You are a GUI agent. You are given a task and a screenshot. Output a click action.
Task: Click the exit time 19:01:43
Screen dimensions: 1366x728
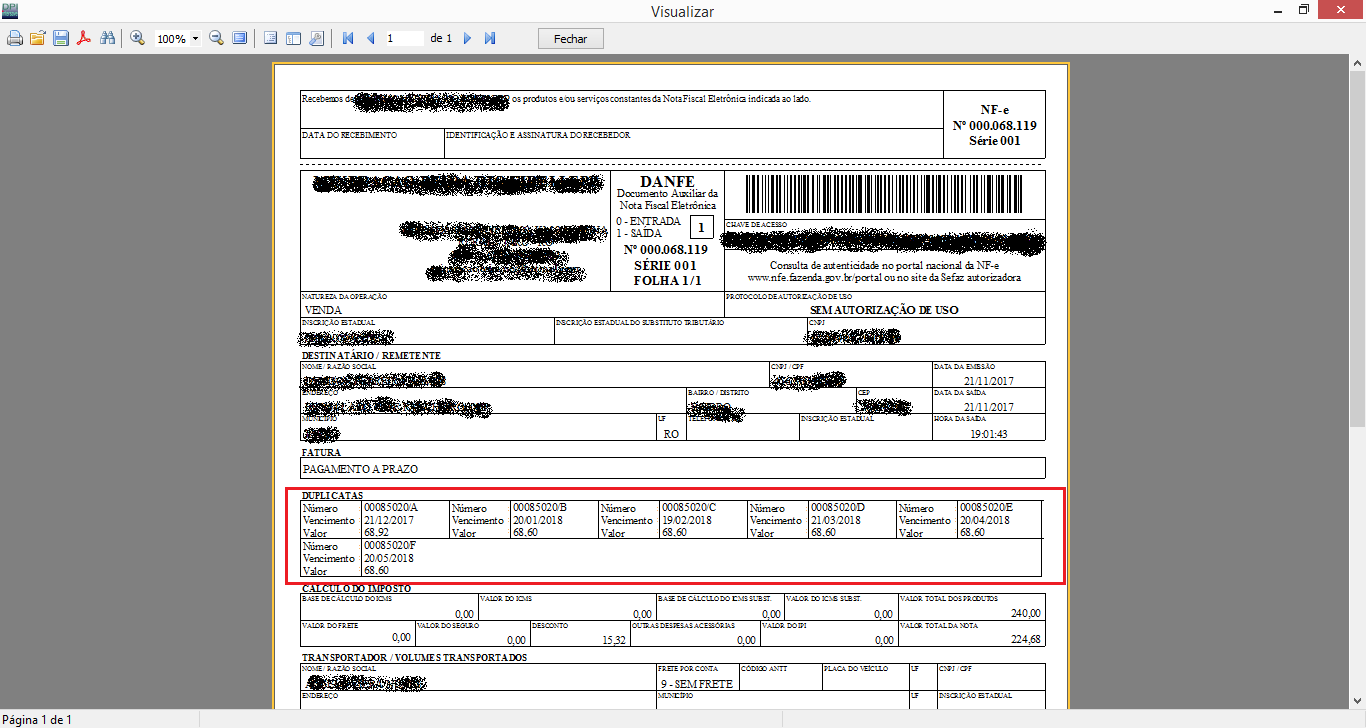(989, 434)
